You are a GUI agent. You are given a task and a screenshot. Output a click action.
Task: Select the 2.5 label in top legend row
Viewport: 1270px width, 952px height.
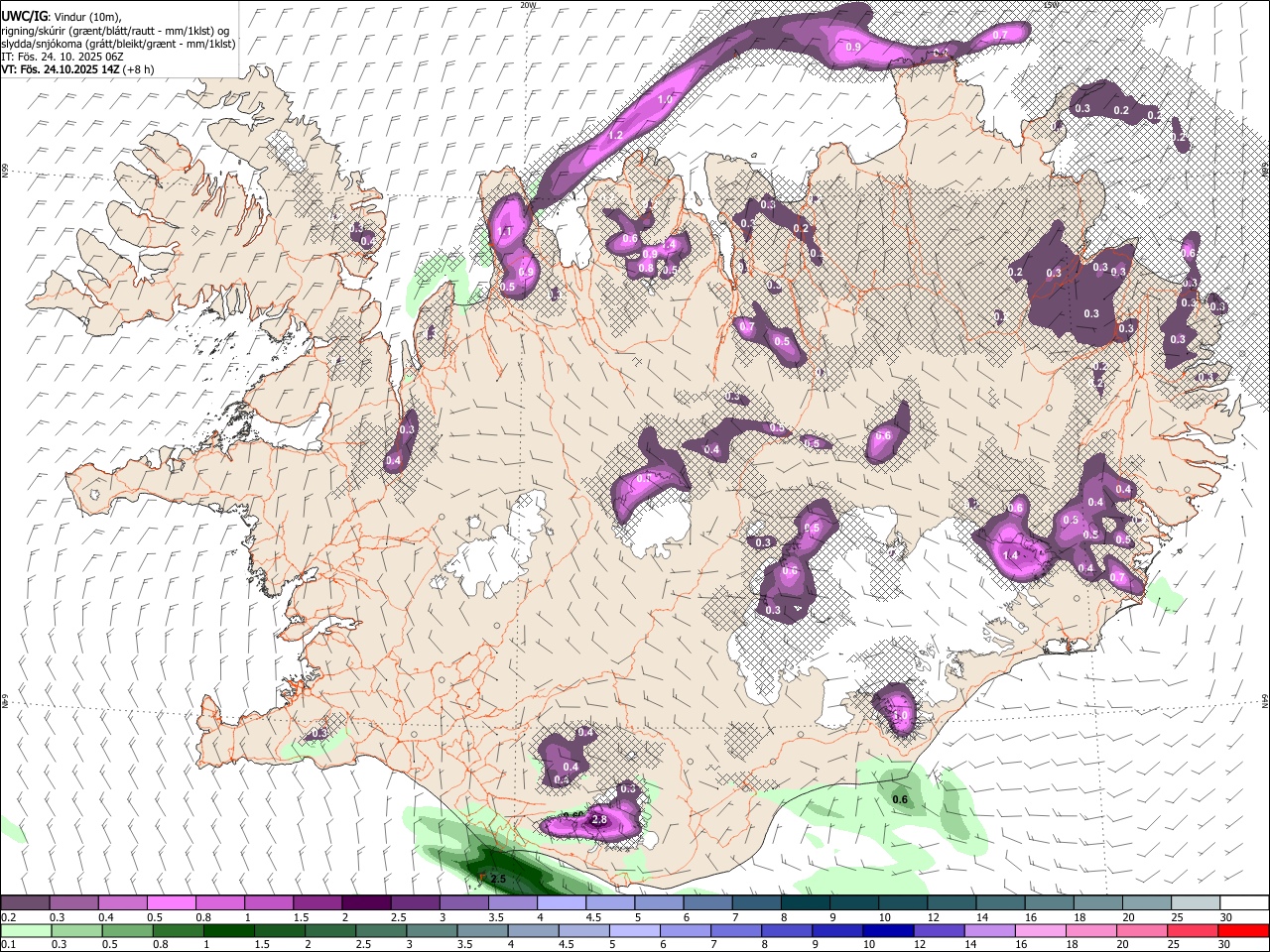[399, 917]
